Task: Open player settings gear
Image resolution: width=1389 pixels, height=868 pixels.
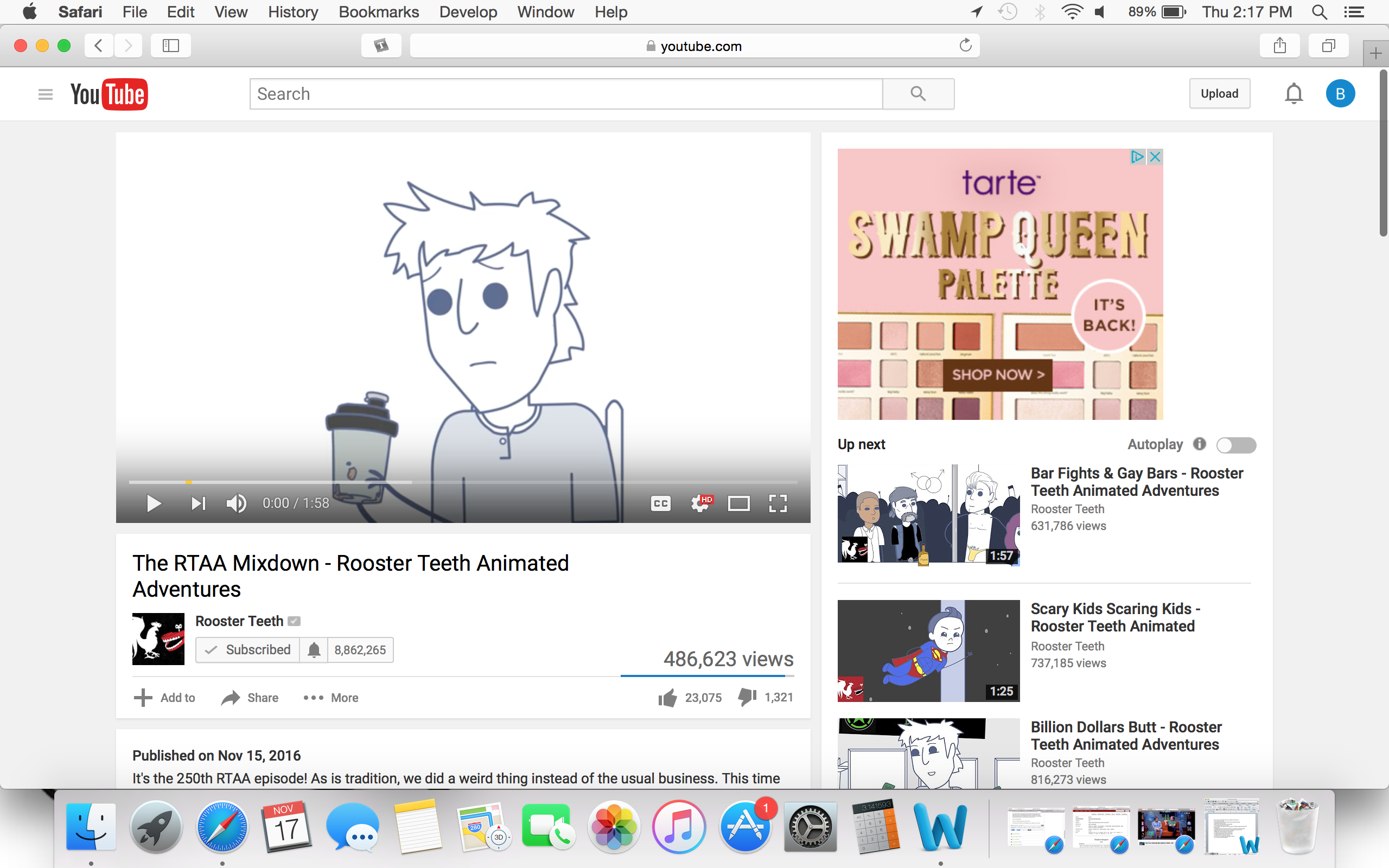Action: click(701, 503)
